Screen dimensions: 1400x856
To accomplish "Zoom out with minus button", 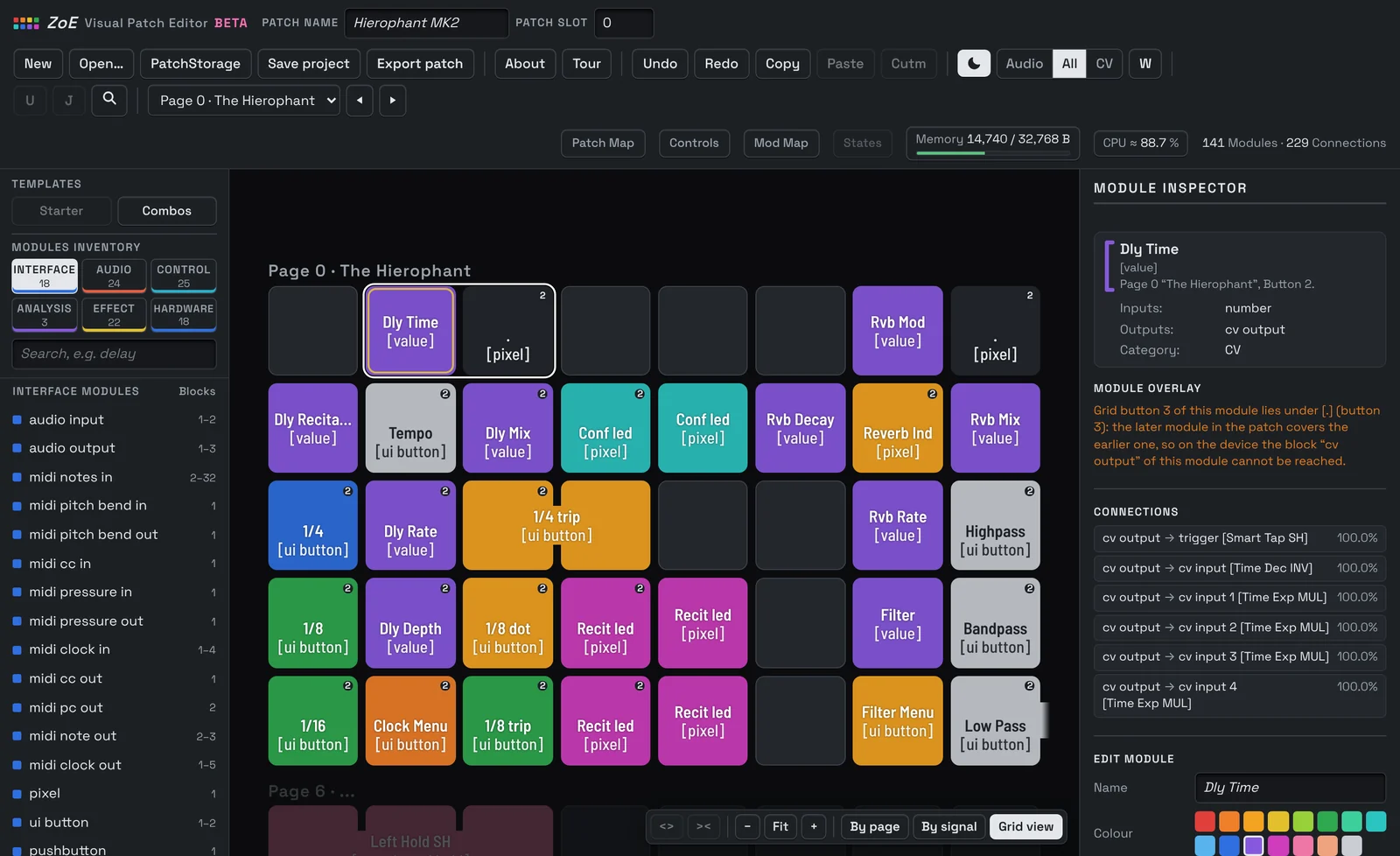I will 747,826.
